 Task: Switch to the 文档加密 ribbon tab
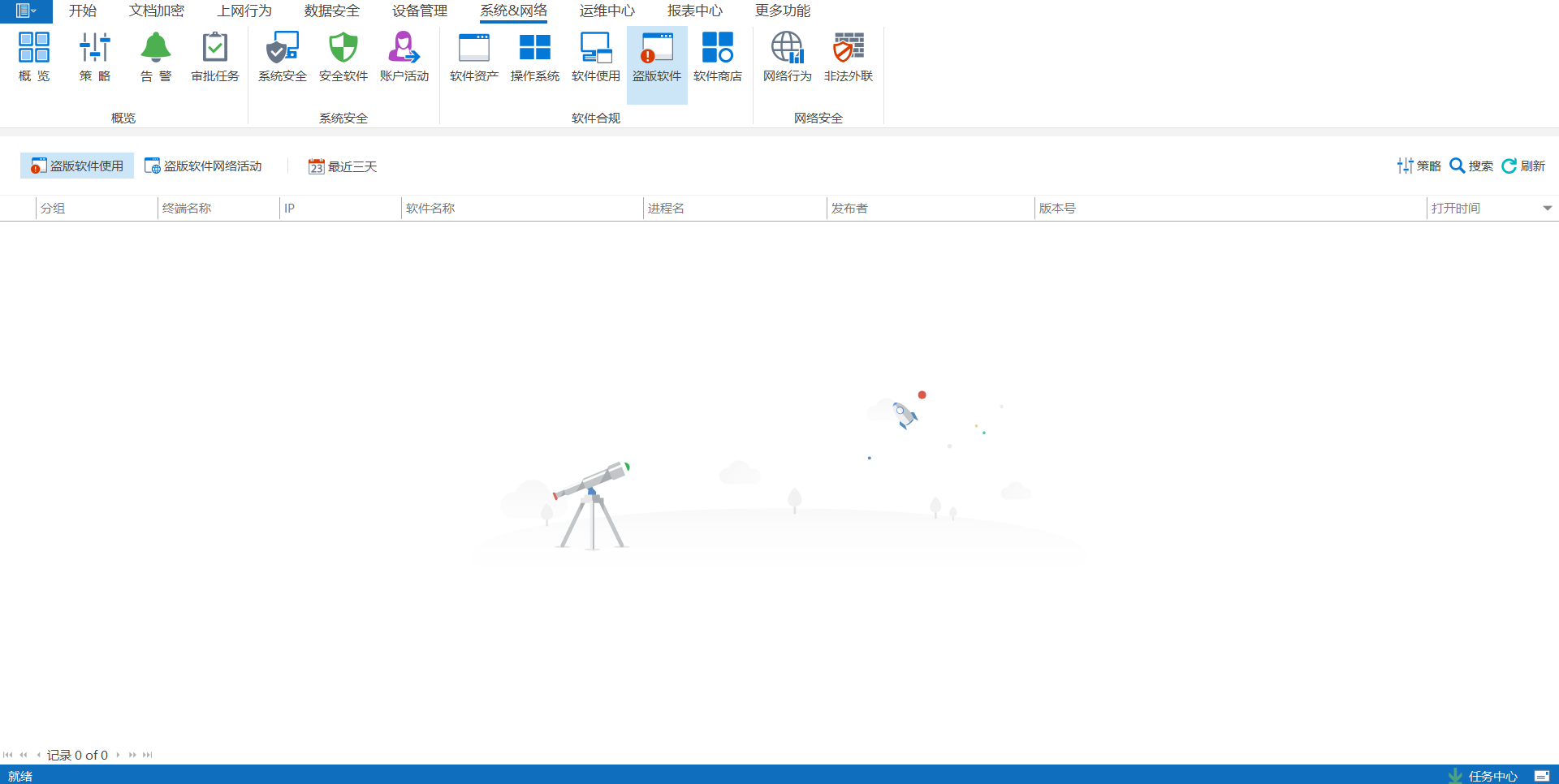[x=157, y=11]
